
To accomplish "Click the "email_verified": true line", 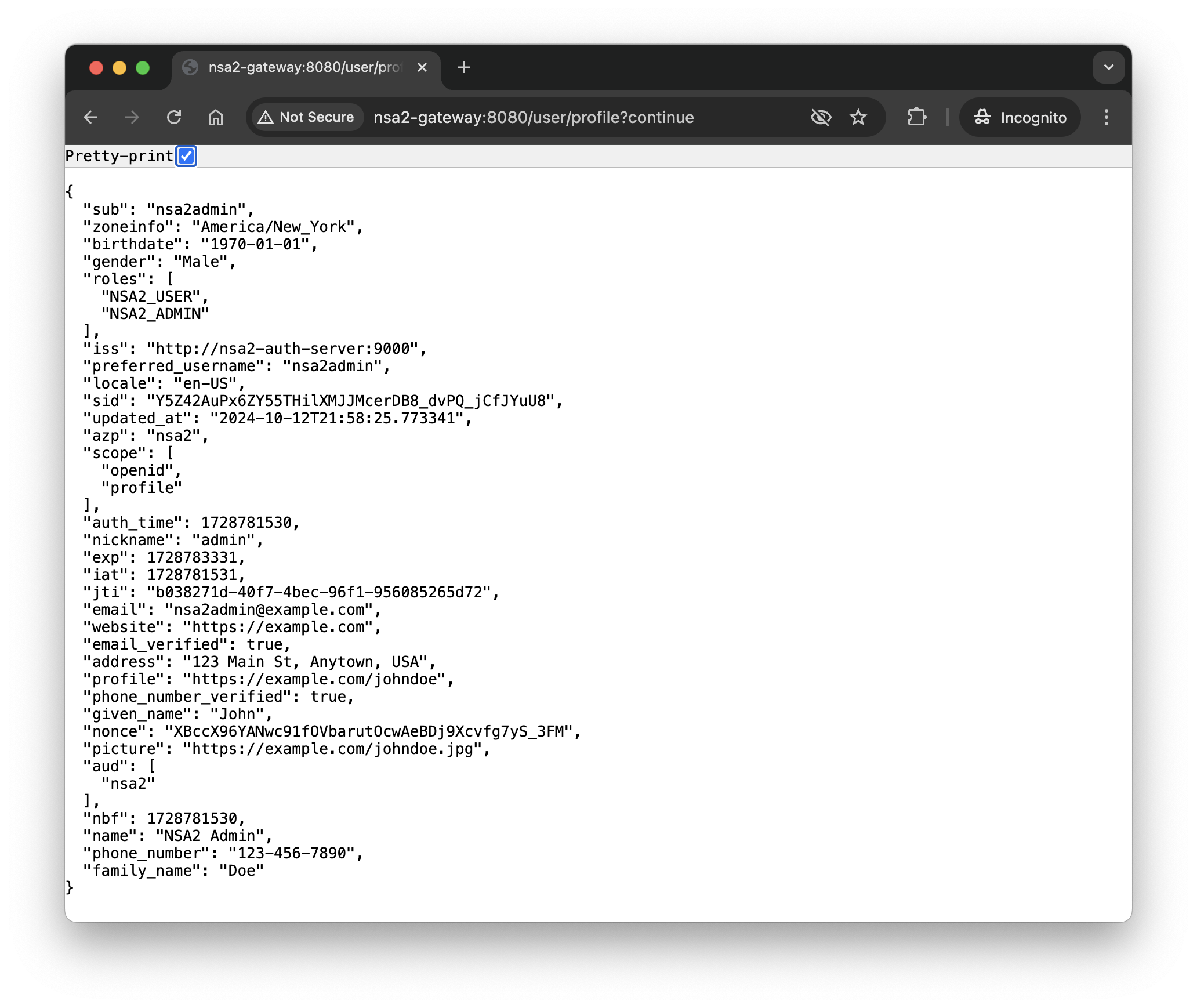I will [187, 644].
